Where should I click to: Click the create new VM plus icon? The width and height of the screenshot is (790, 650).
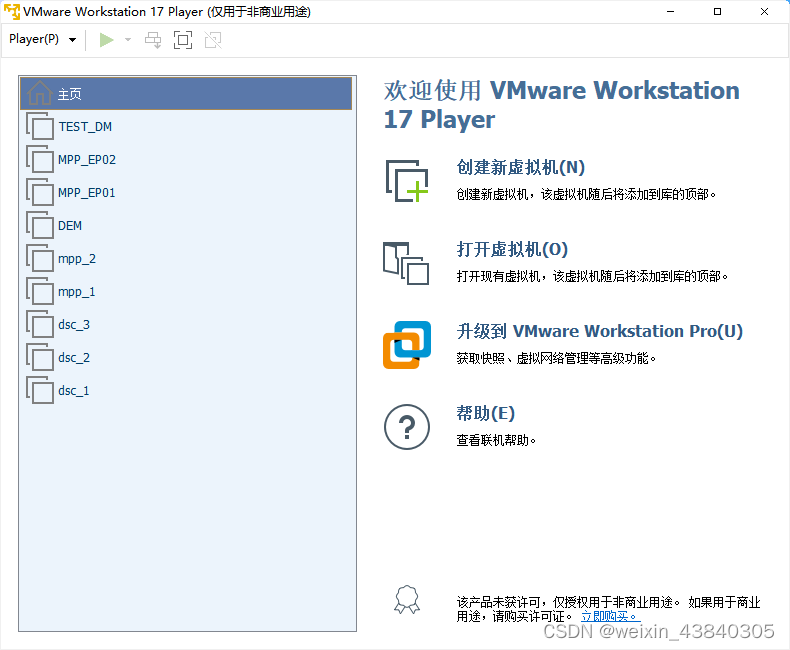click(407, 181)
